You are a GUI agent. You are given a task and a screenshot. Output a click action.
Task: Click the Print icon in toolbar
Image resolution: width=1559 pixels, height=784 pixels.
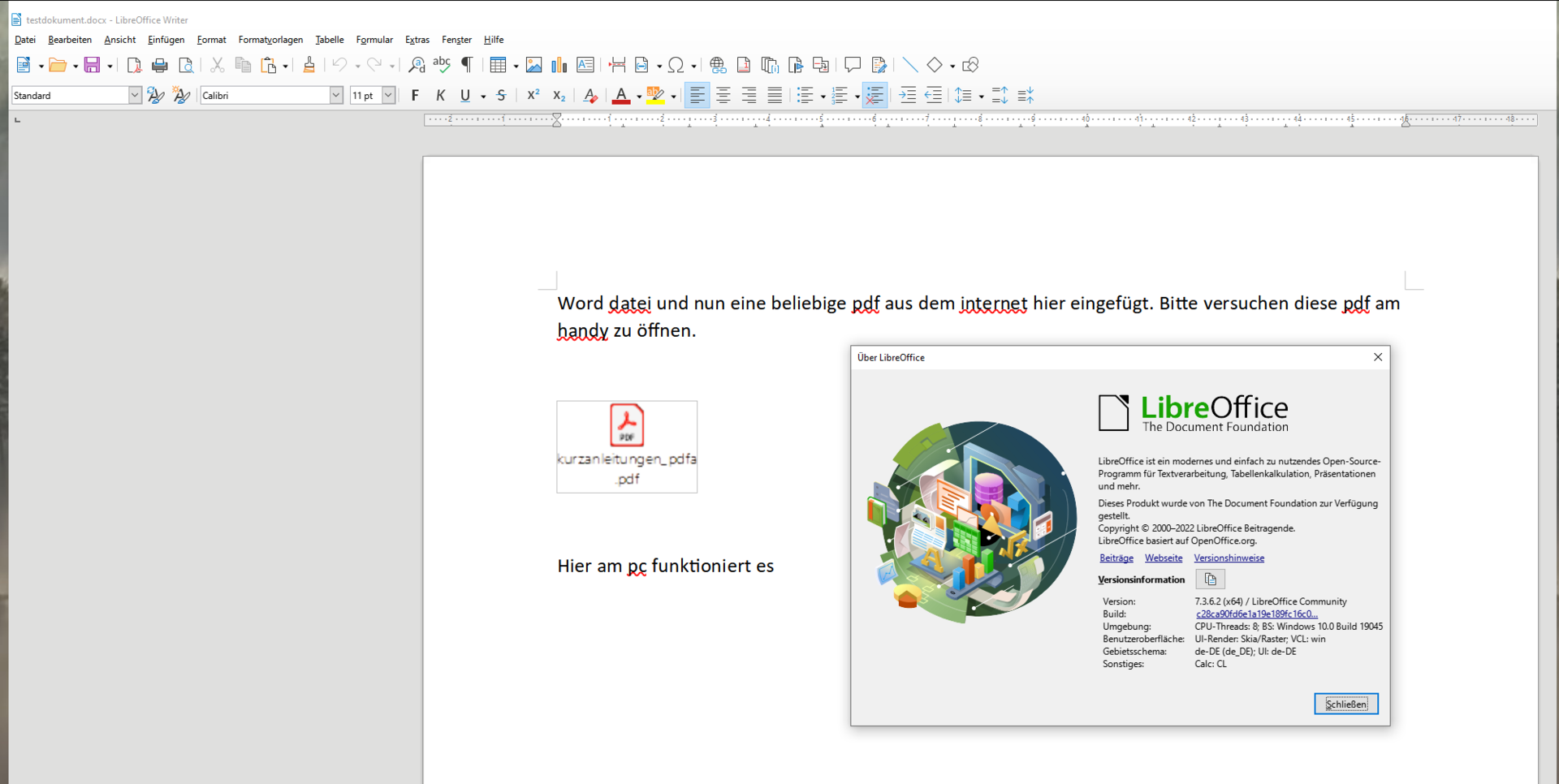coord(160,65)
